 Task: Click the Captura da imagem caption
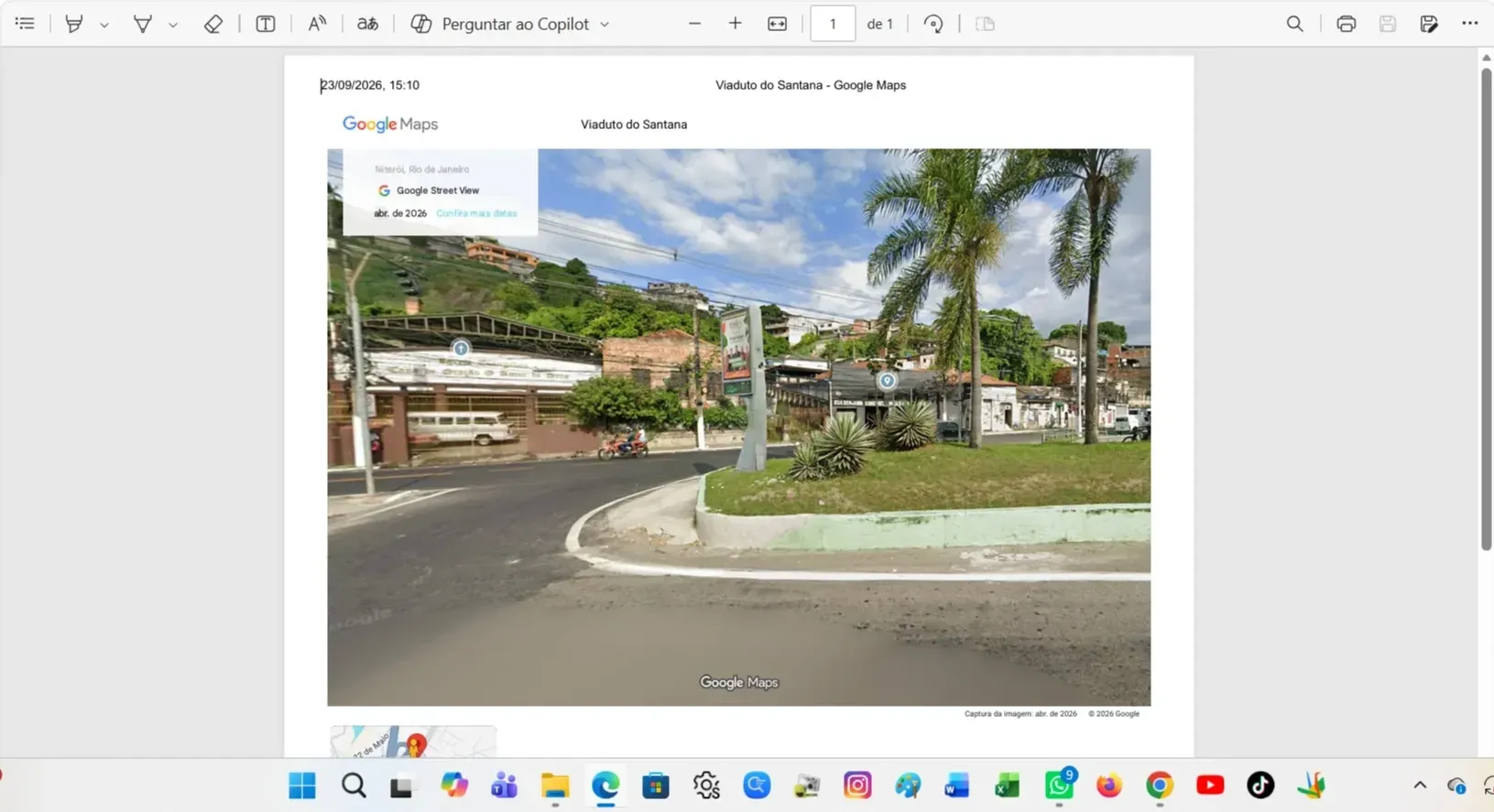tap(1020, 714)
